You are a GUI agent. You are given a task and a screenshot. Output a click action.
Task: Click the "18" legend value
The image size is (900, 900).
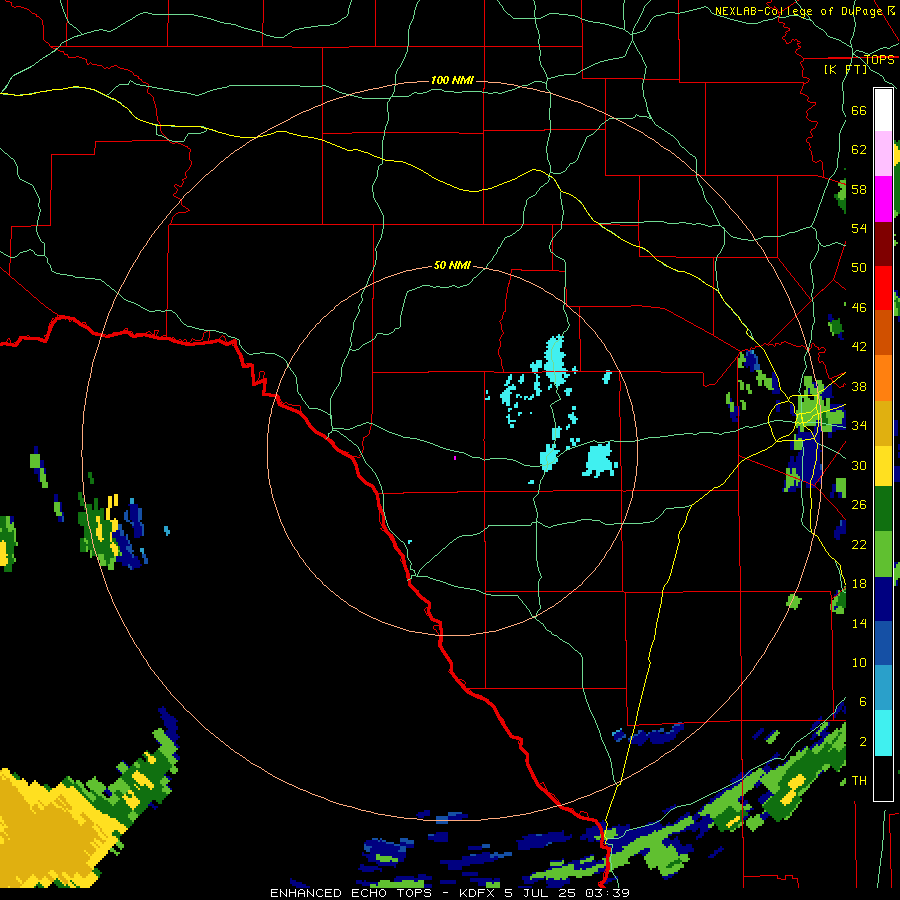click(x=859, y=584)
